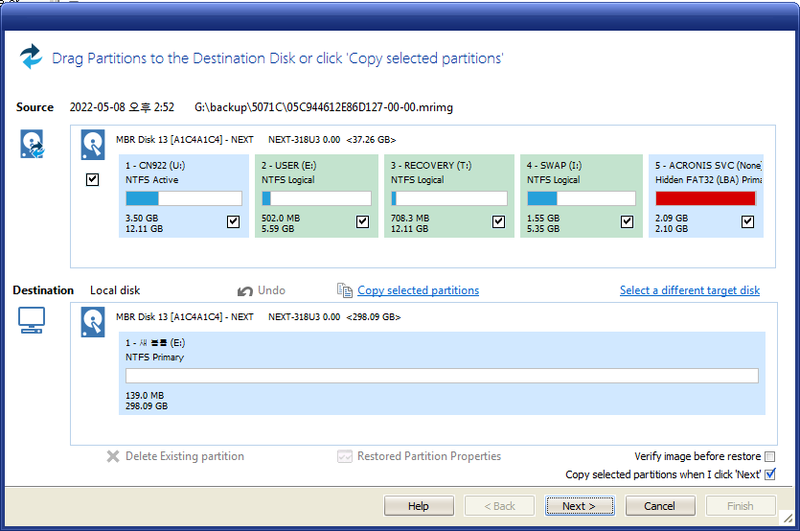The image size is (800, 531).
Task: Click the destination MBR Disk drive icon
Action: coord(93,322)
